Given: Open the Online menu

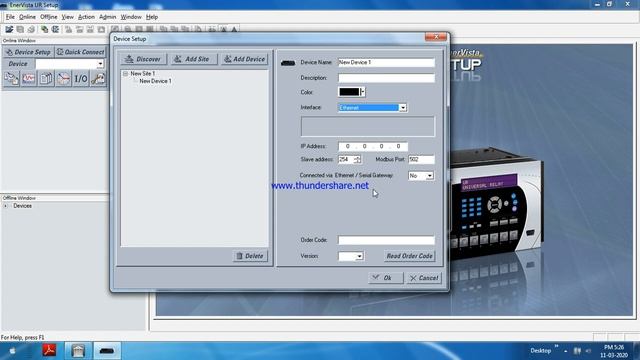Looking at the screenshot, I should click(x=27, y=17).
